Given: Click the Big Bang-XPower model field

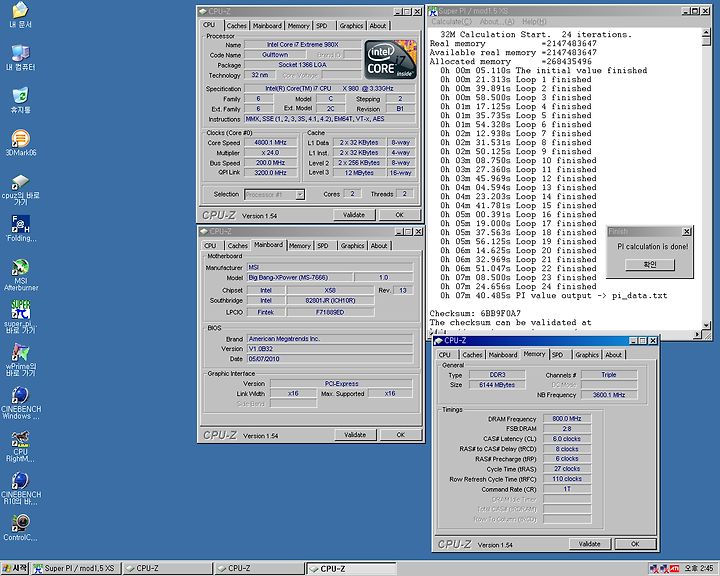Looking at the screenshot, I should point(300,277).
